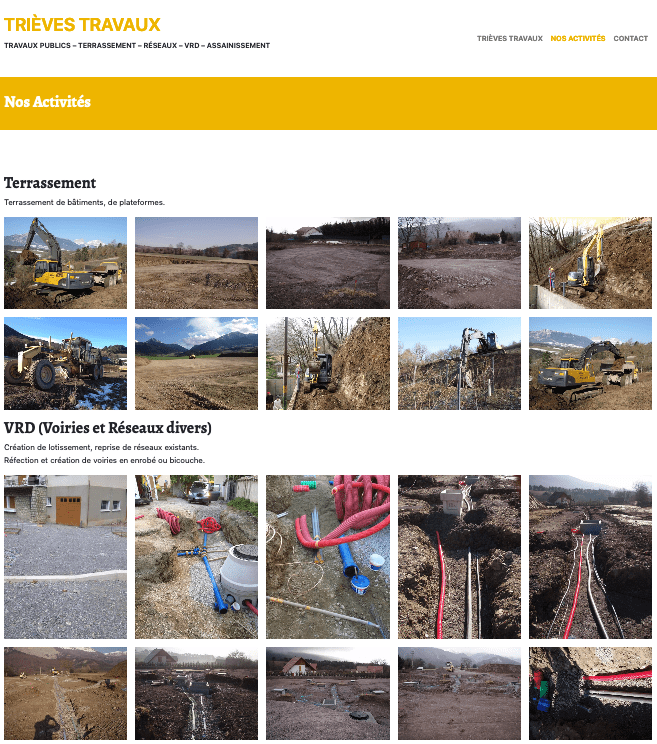
Task: Select the NOS ACTIVITÉS menu item
Action: coord(578,38)
